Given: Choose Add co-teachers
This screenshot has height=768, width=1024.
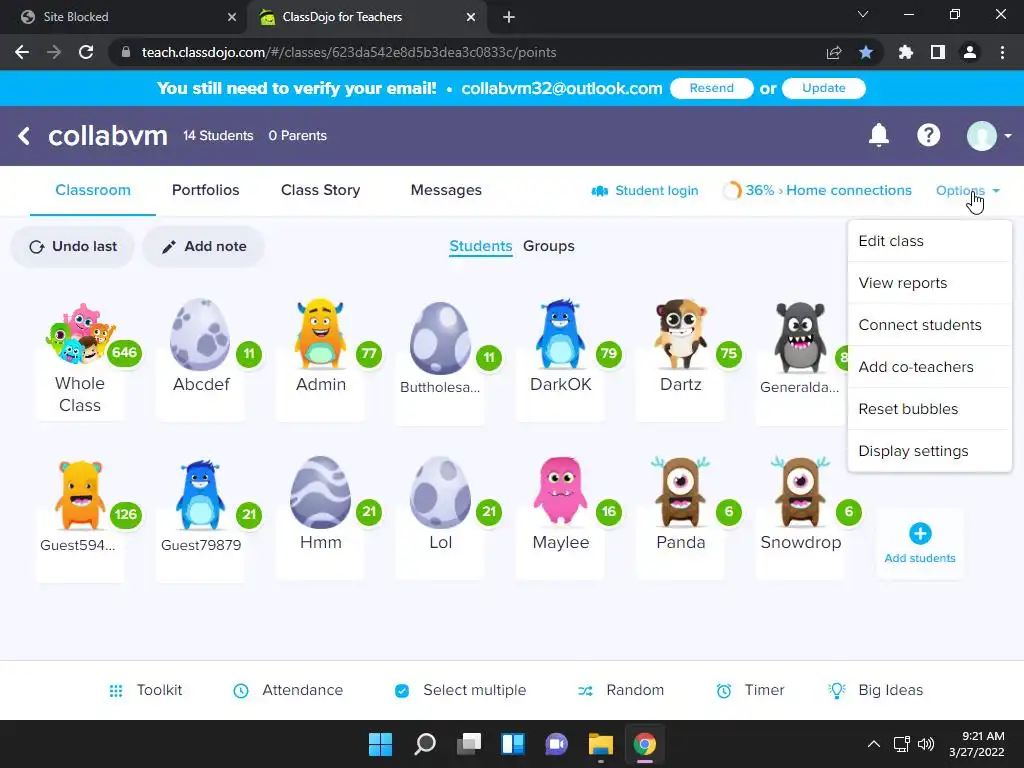Looking at the screenshot, I should [929, 367].
